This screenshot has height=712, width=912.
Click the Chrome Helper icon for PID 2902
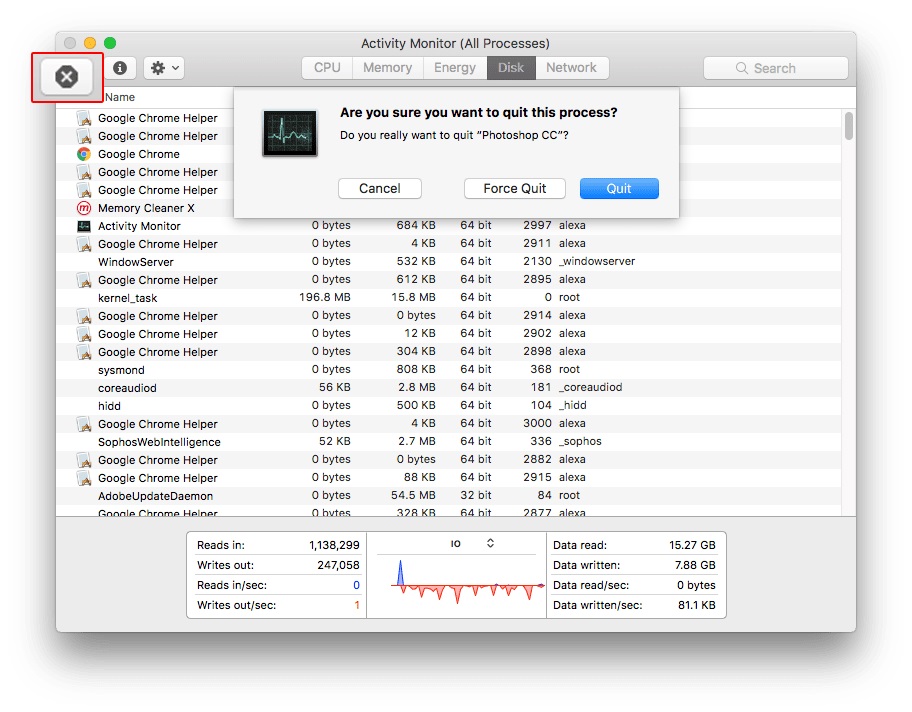point(84,334)
